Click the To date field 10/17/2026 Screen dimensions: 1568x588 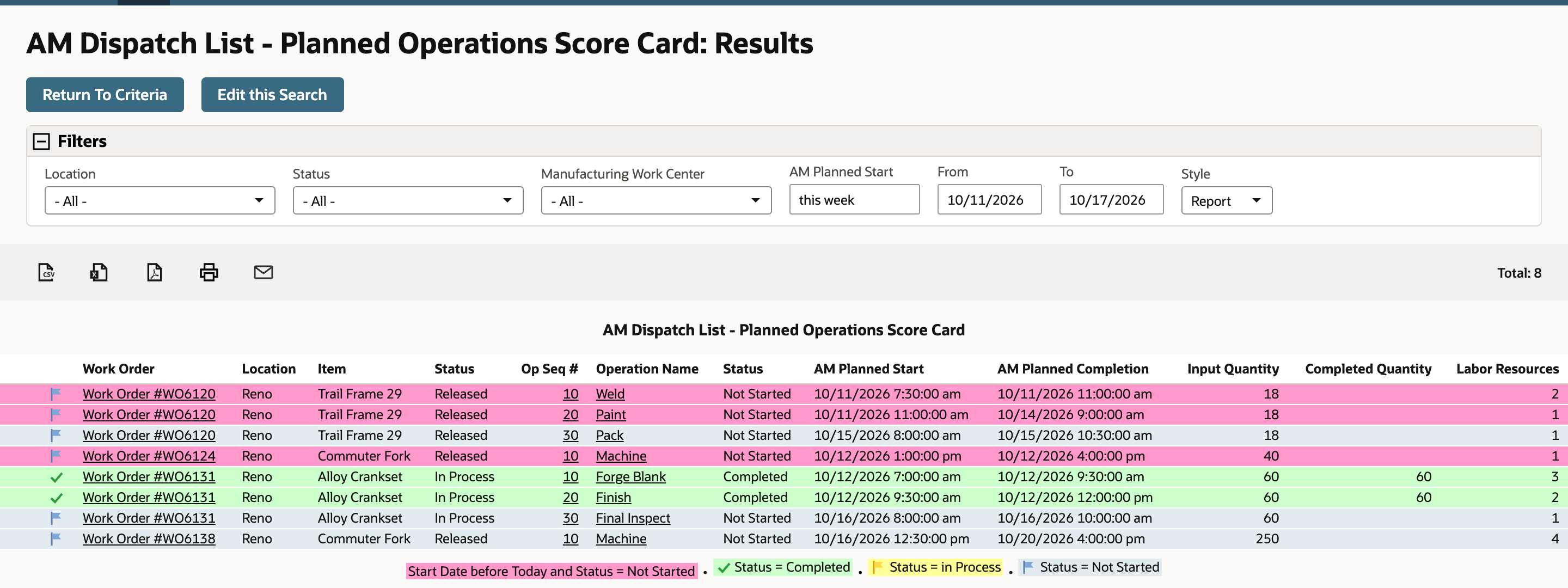click(1111, 200)
